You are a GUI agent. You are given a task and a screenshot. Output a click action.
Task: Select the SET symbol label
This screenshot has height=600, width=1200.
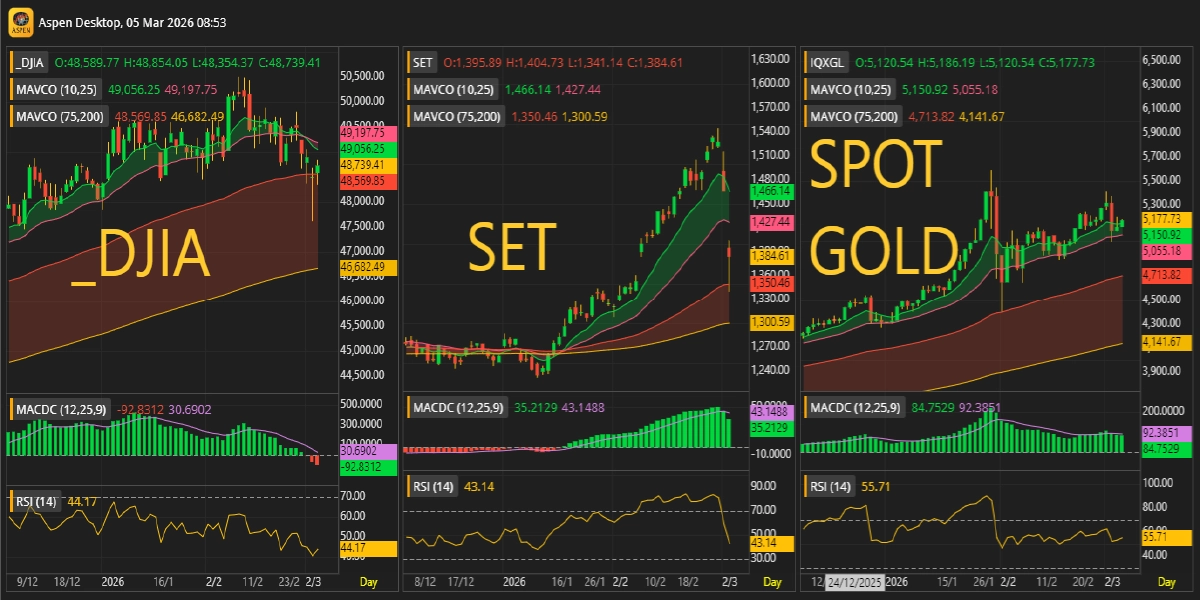coord(423,63)
